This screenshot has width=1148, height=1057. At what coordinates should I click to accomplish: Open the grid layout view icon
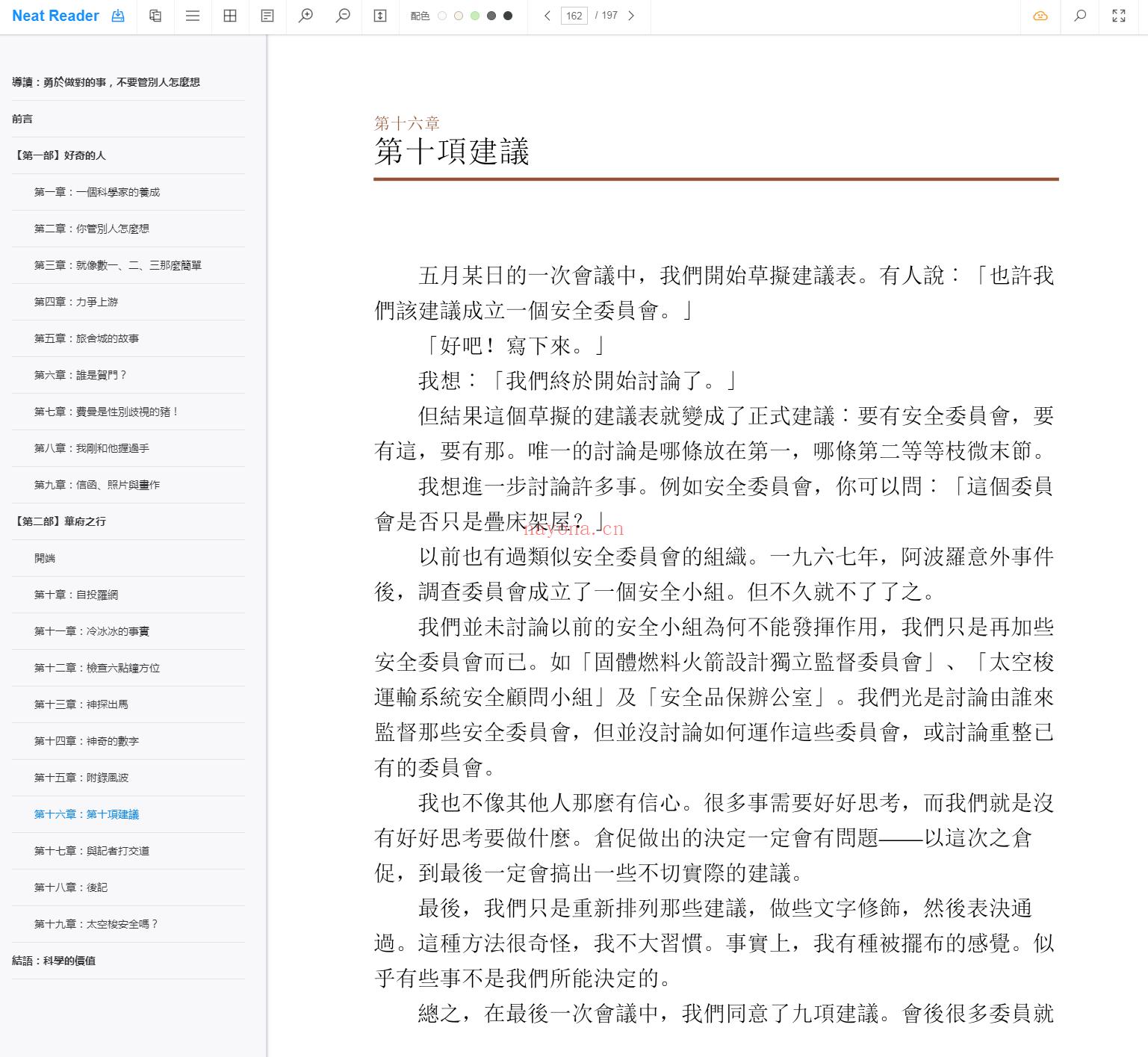pyautogui.click(x=230, y=16)
